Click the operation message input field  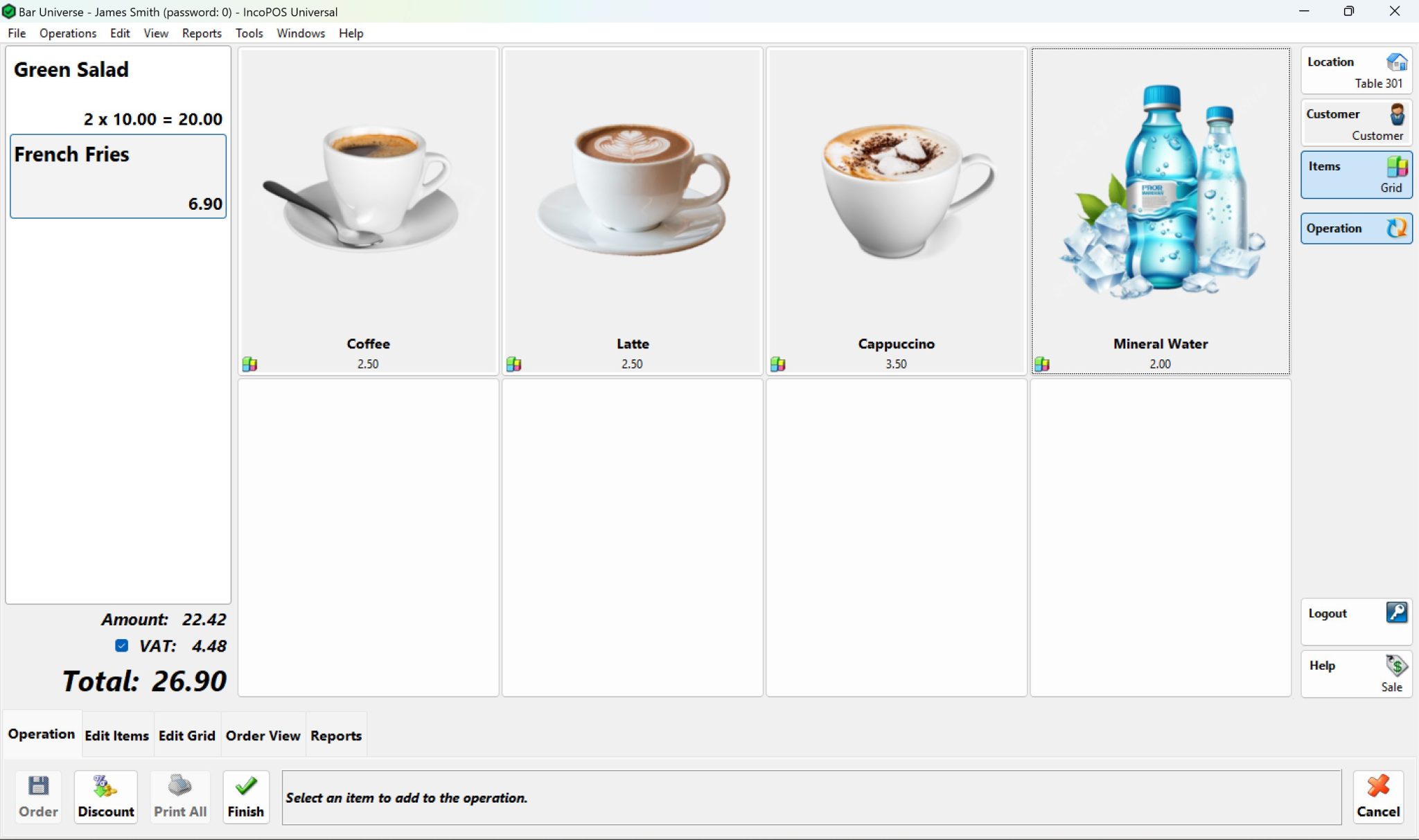(x=811, y=797)
